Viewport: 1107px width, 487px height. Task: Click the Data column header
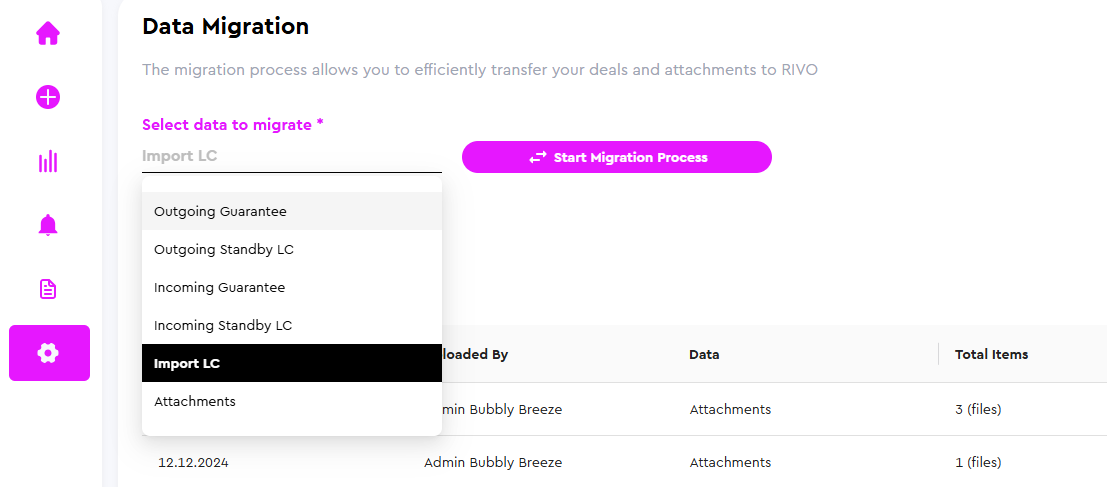704,354
